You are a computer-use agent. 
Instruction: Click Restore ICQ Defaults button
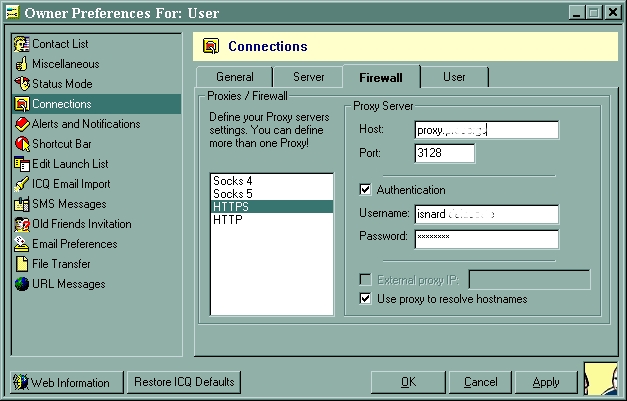tap(184, 382)
